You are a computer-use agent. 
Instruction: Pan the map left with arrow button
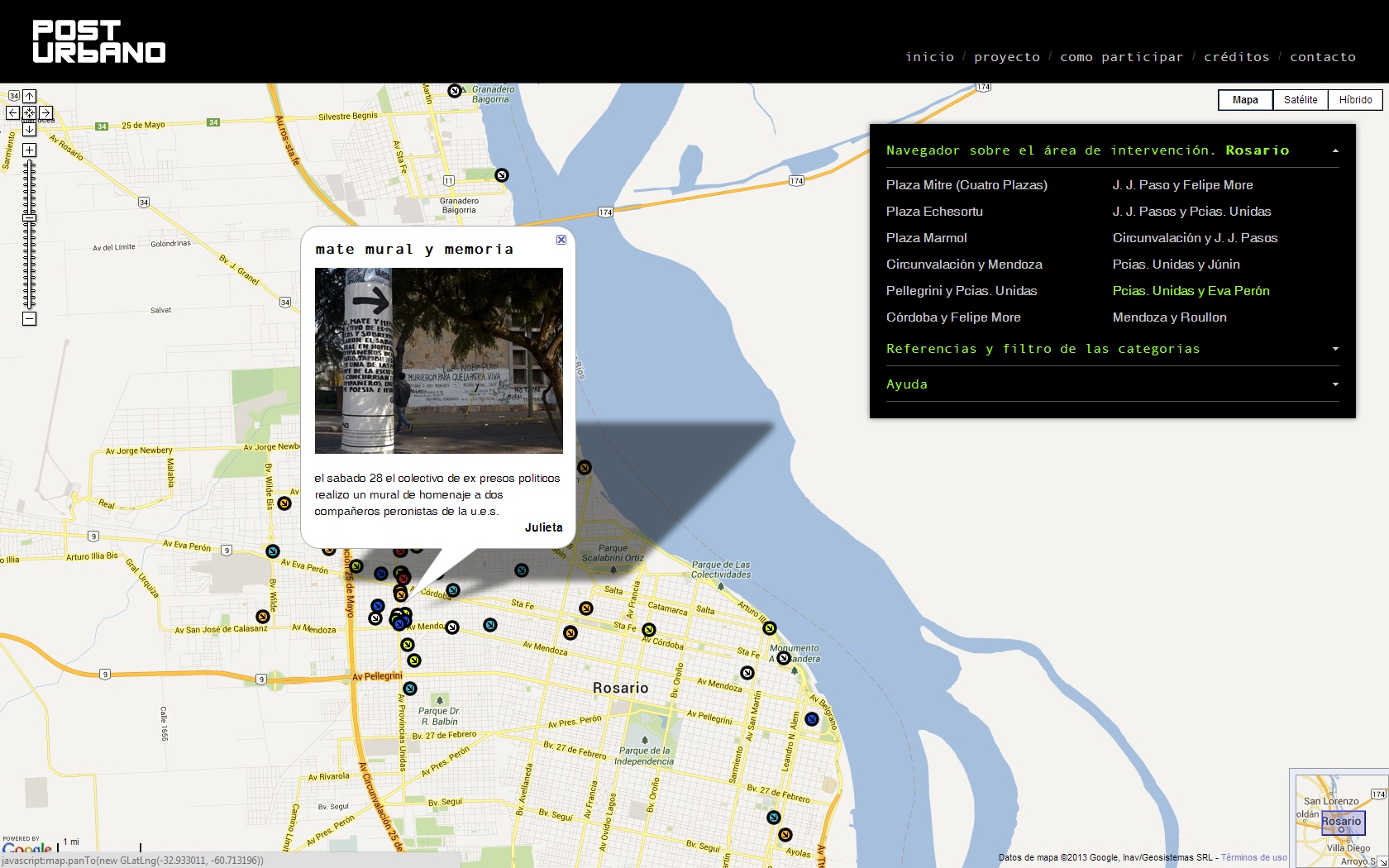[12, 112]
